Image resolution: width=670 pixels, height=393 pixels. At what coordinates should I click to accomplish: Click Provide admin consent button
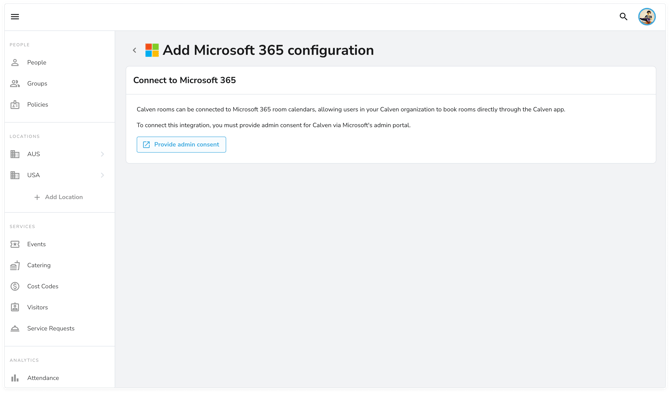181,145
